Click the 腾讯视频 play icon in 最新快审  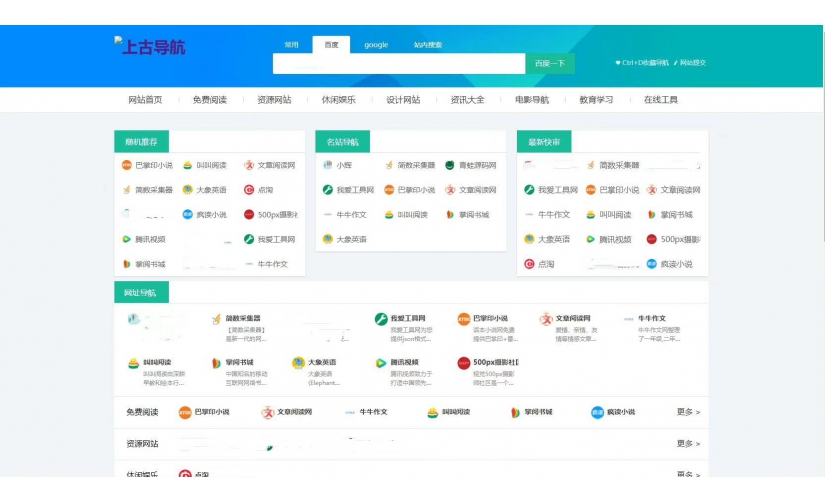point(590,239)
